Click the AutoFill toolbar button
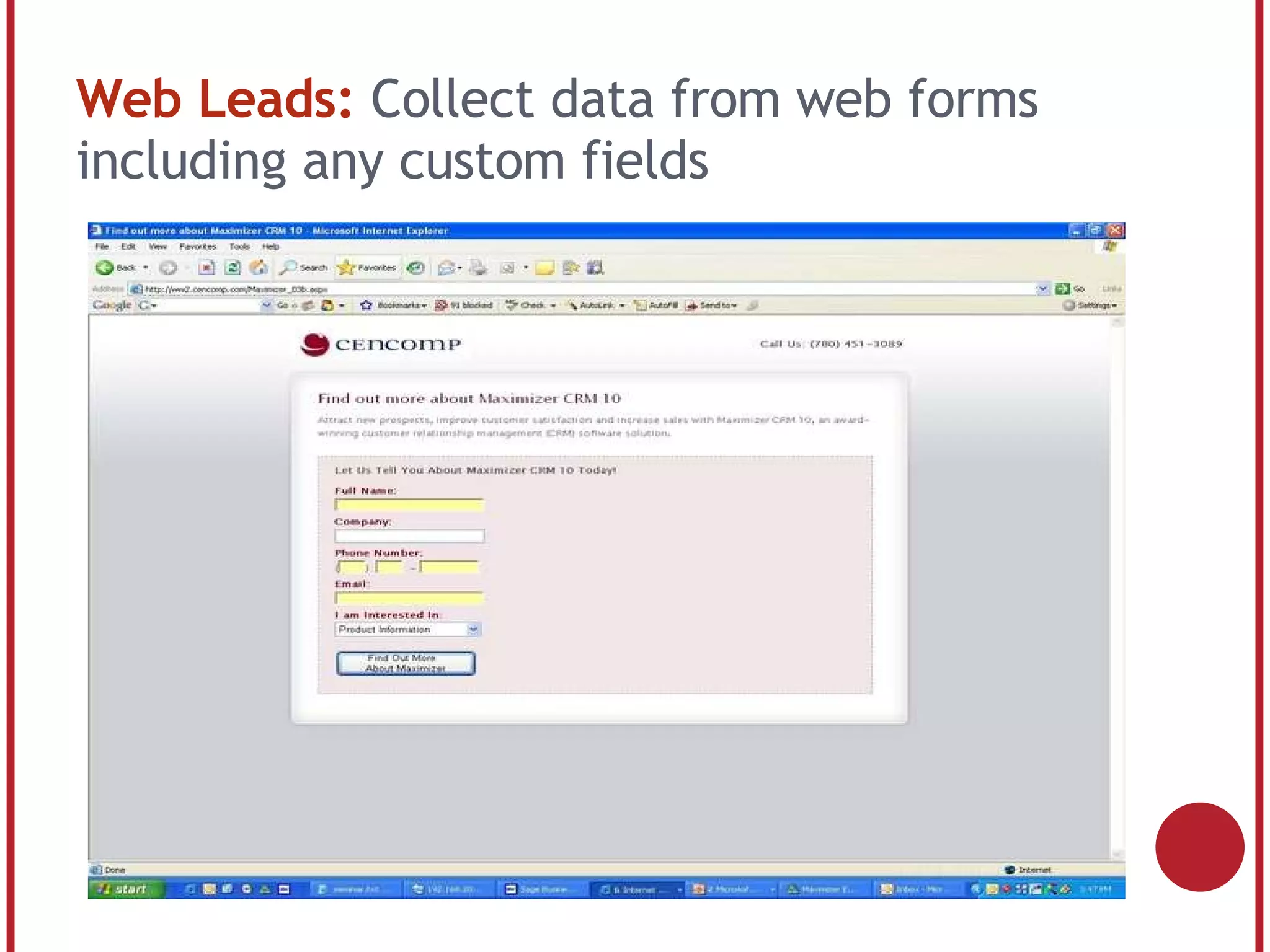Screen dimensions: 1270x952 click(656, 305)
